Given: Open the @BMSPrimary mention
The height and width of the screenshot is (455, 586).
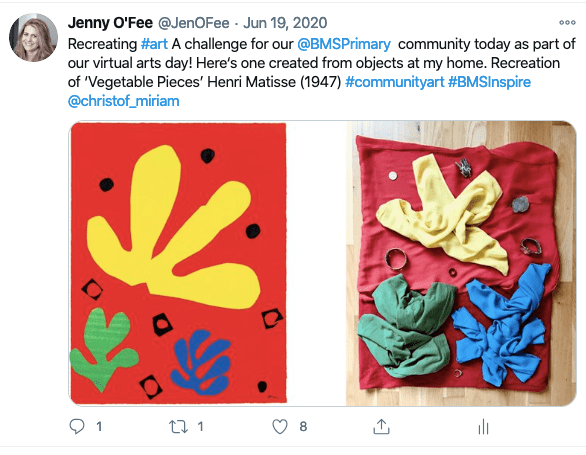Looking at the screenshot, I should click(344, 44).
